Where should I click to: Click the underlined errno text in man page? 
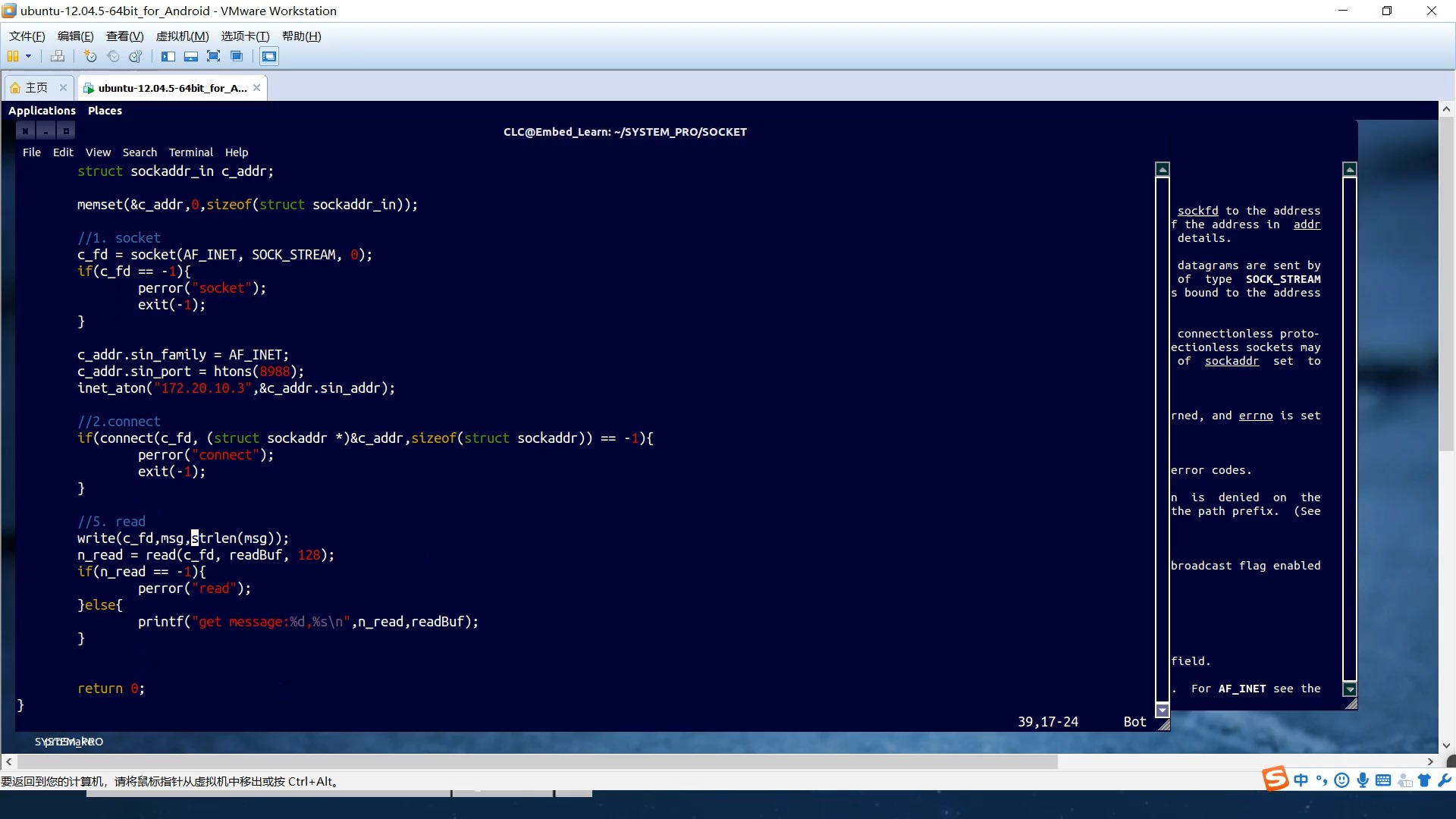coord(1256,416)
